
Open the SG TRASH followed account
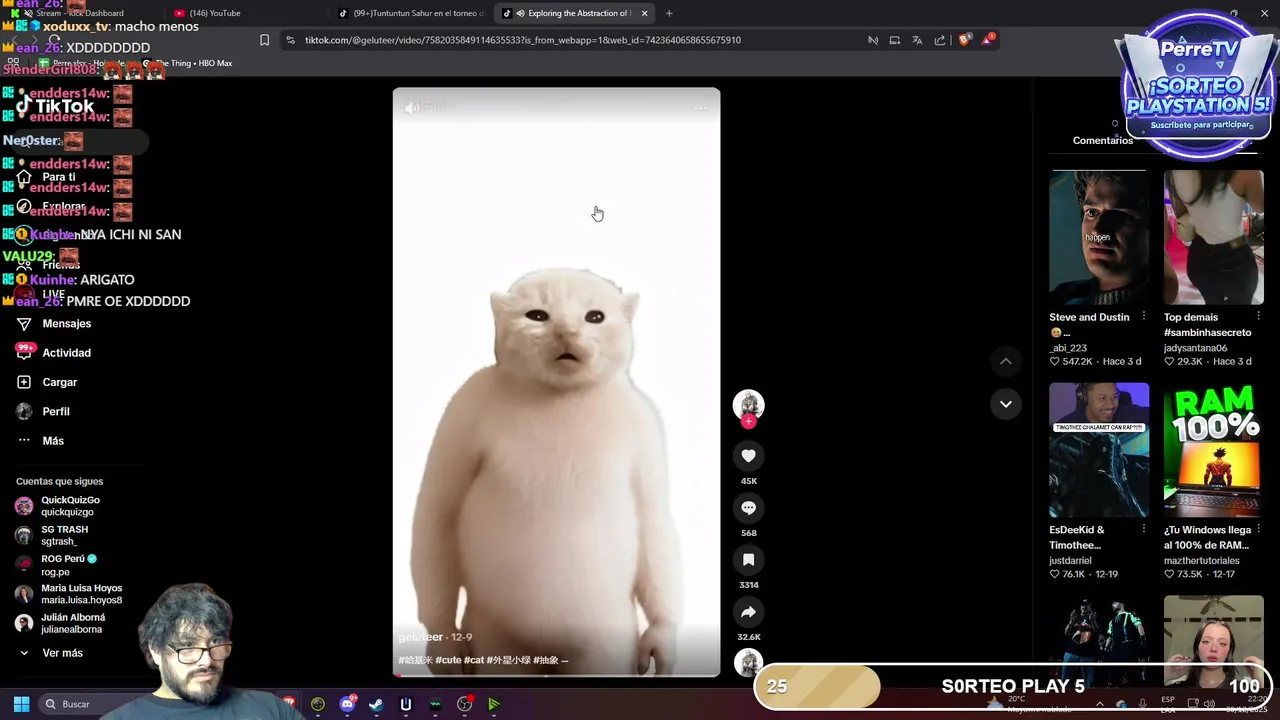coord(64,535)
